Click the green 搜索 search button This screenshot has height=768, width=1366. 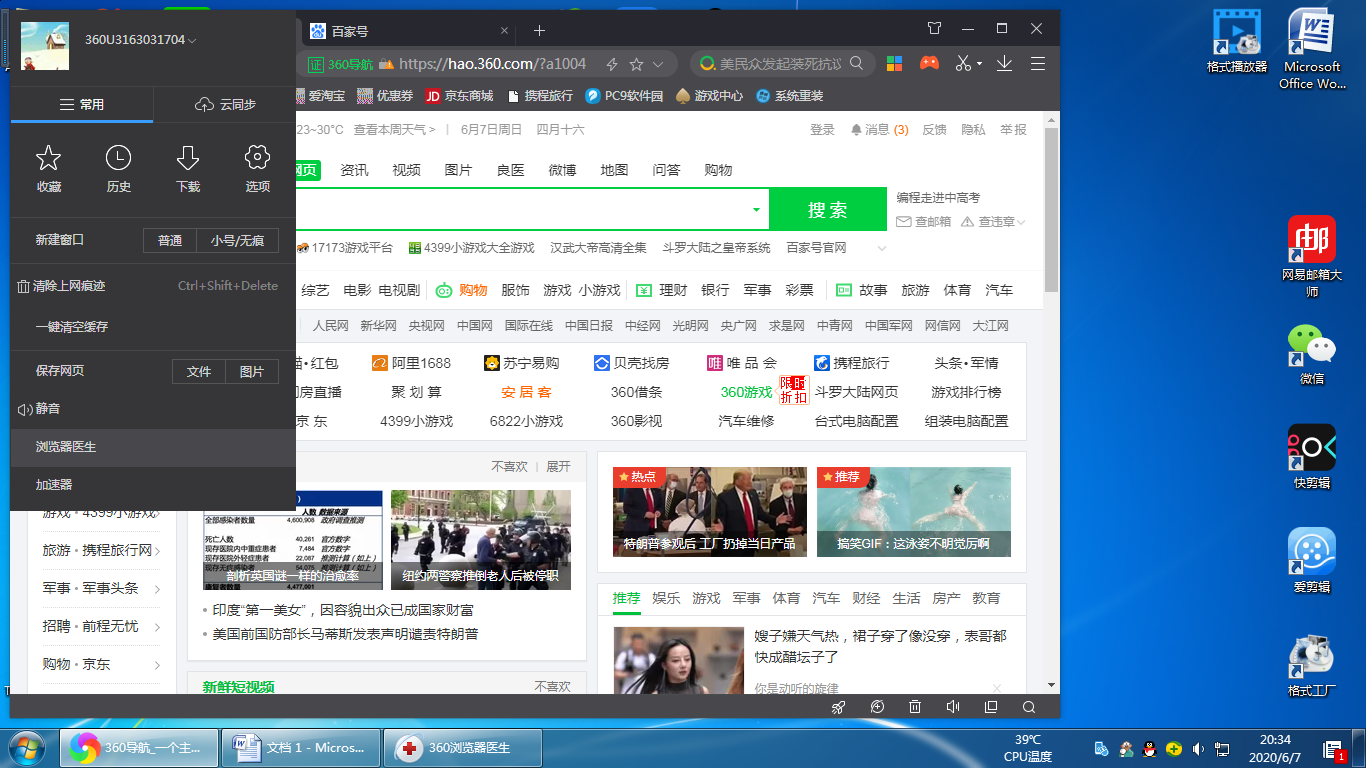(828, 209)
